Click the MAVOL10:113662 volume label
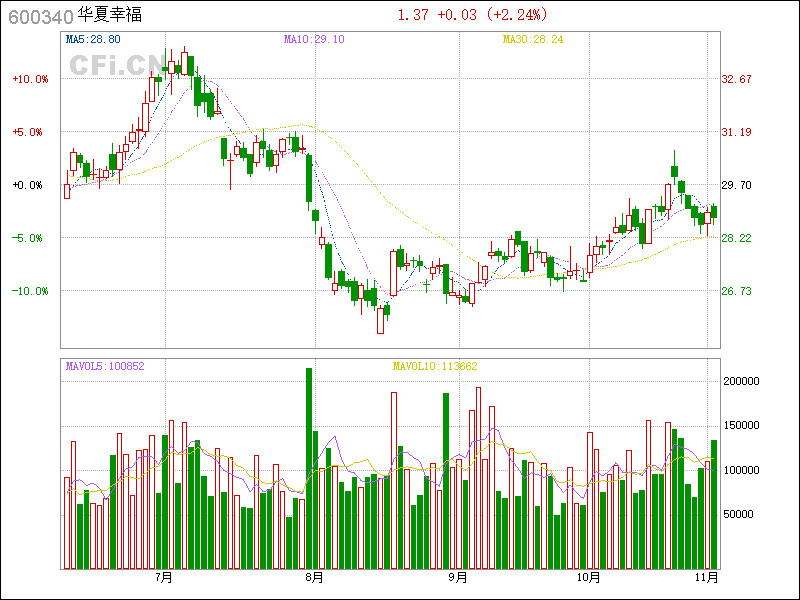The width and height of the screenshot is (800, 600). [435, 366]
